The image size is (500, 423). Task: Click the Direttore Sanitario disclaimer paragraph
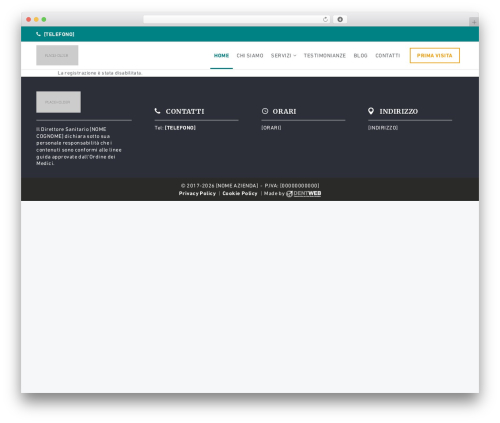pos(79,146)
